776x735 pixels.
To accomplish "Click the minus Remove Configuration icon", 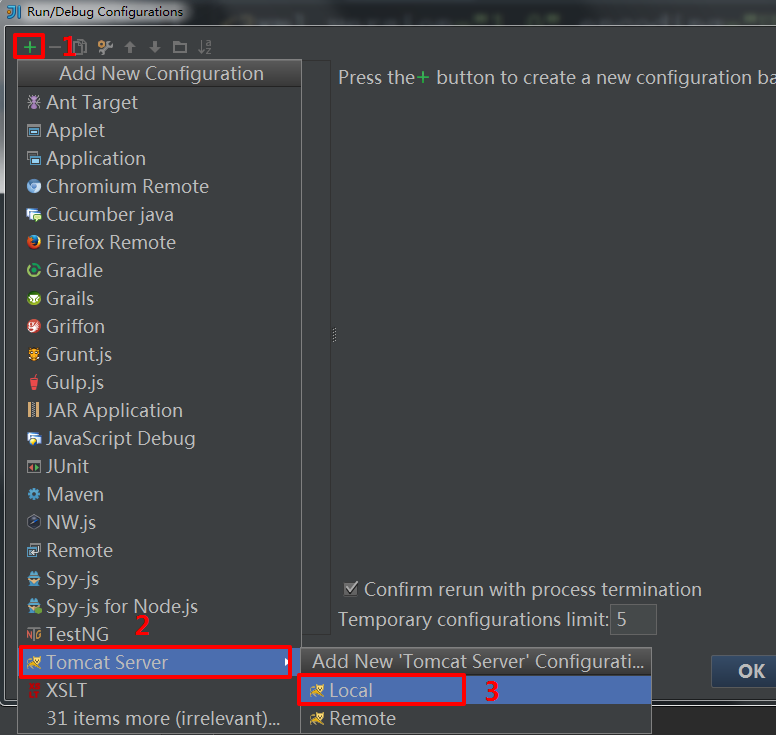I will coord(54,47).
